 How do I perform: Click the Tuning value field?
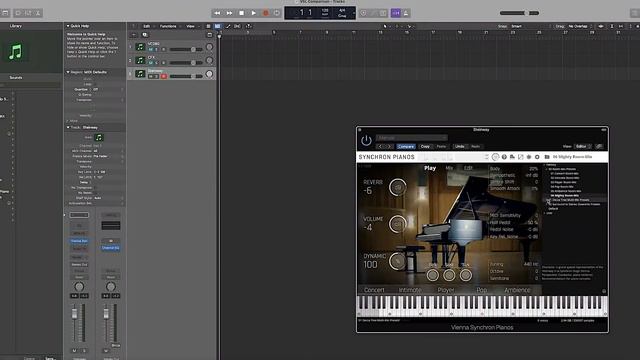pos(531,264)
